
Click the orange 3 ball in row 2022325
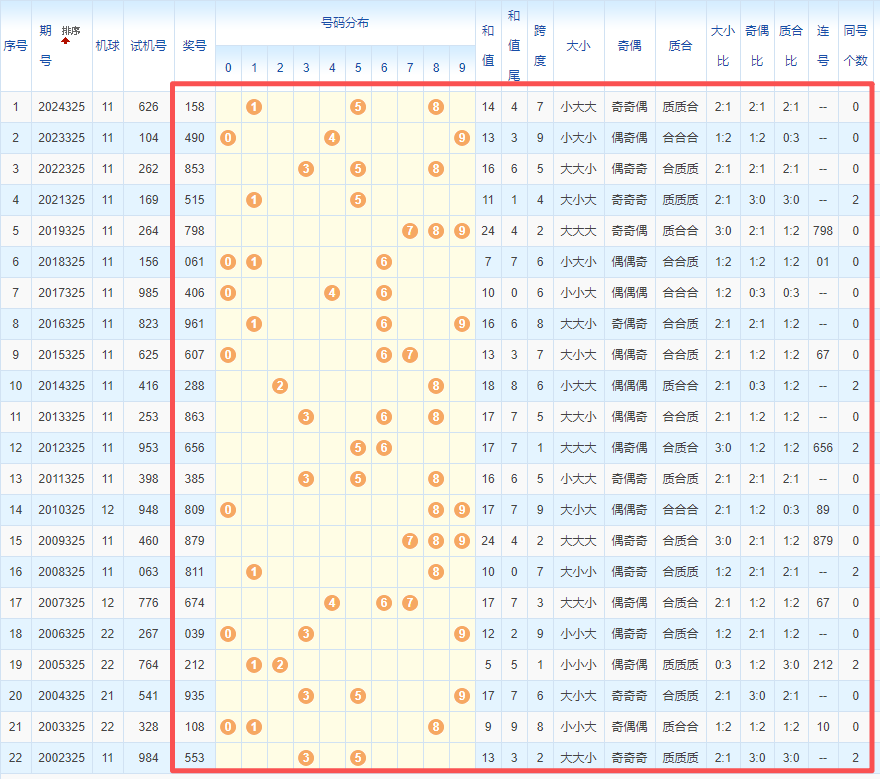pos(306,169)
